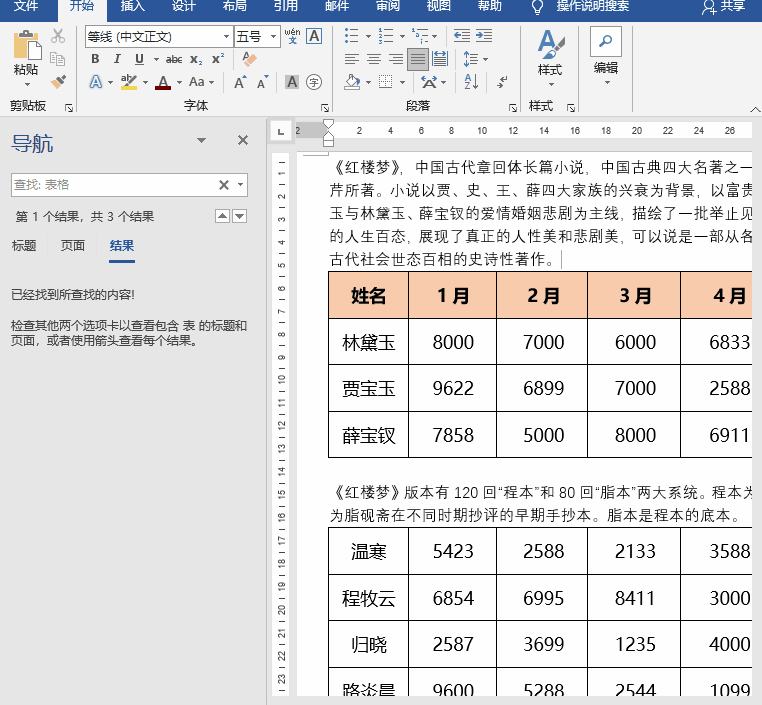Switch to the 页面 navigation tab
Screen dimensions: 762x705
[73, 246]
